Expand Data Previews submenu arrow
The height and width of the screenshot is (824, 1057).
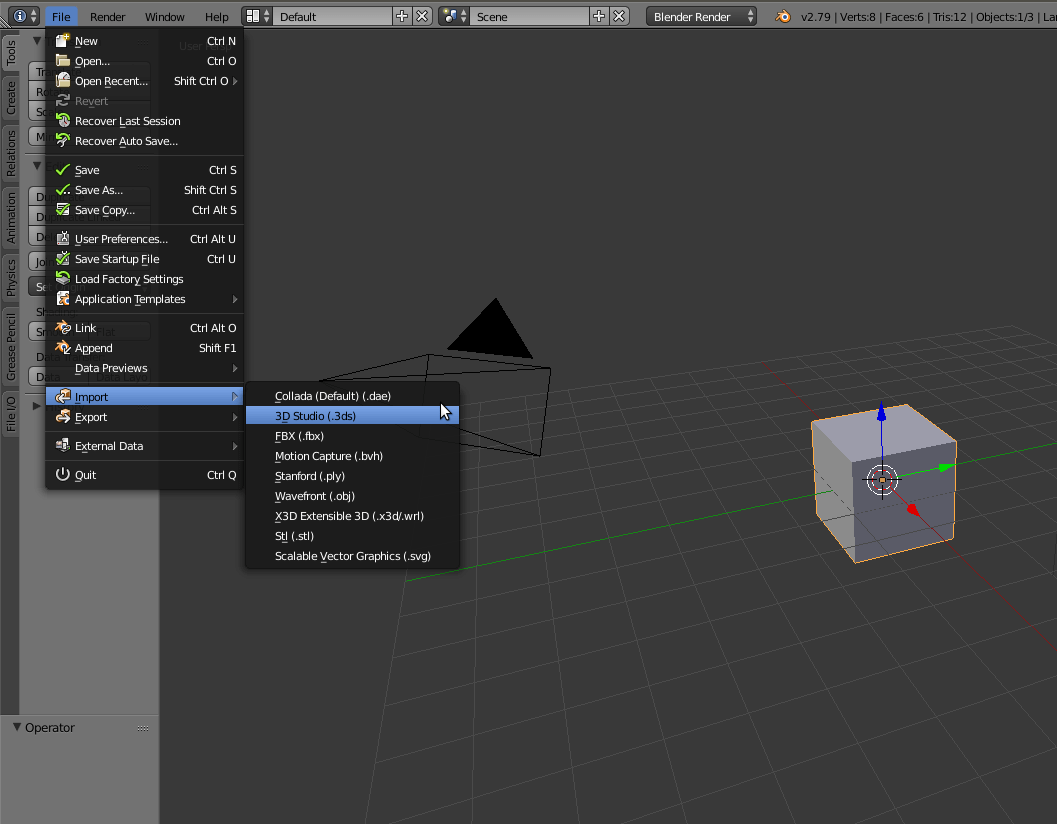point(235,368)
